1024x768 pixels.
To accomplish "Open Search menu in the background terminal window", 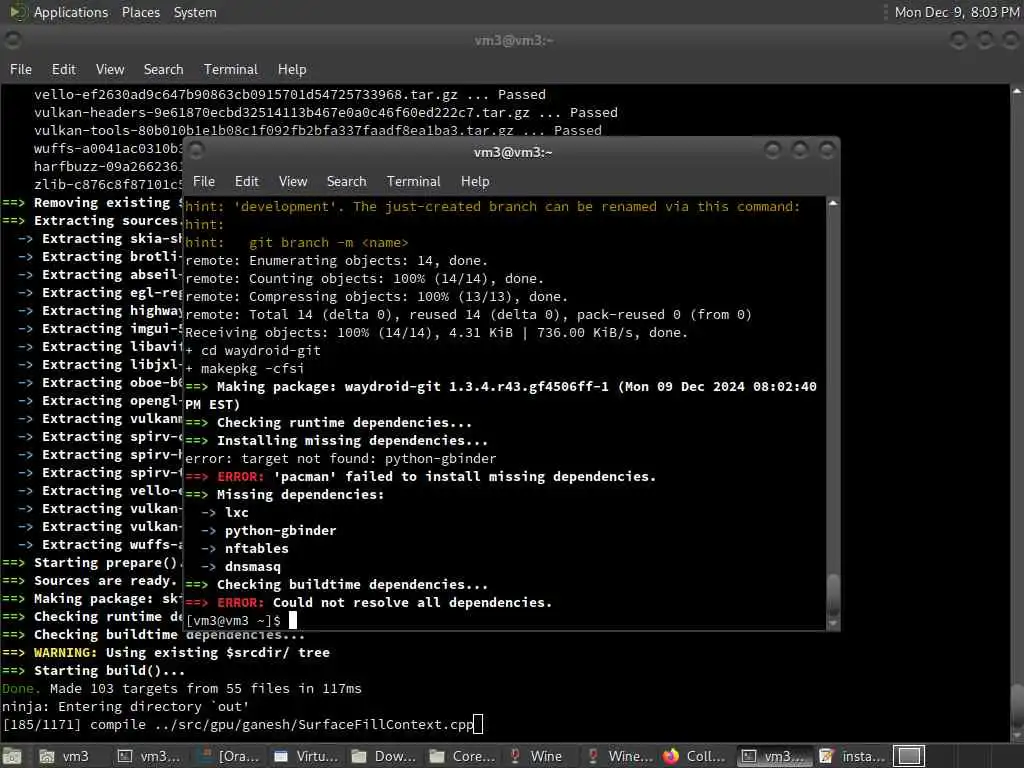I will click(163, 69).
